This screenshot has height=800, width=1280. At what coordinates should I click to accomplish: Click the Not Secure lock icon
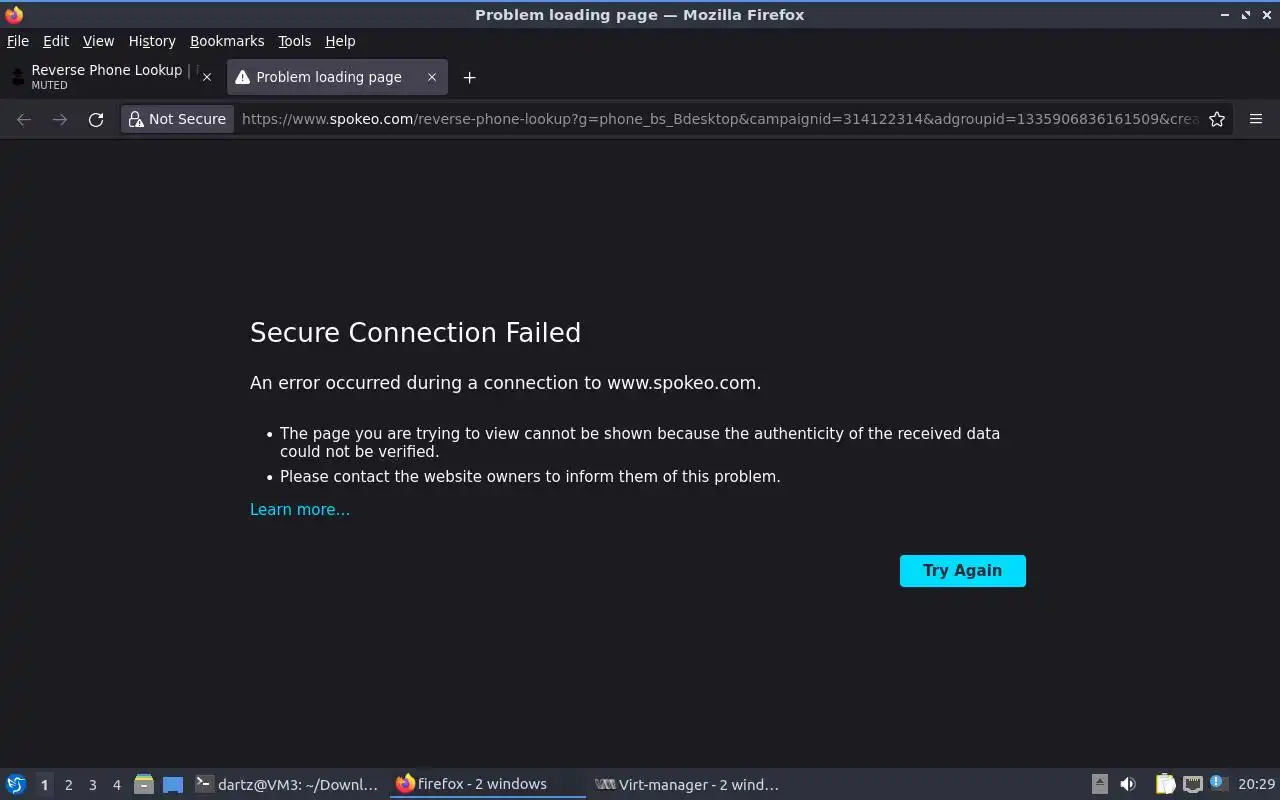(136, 119)
